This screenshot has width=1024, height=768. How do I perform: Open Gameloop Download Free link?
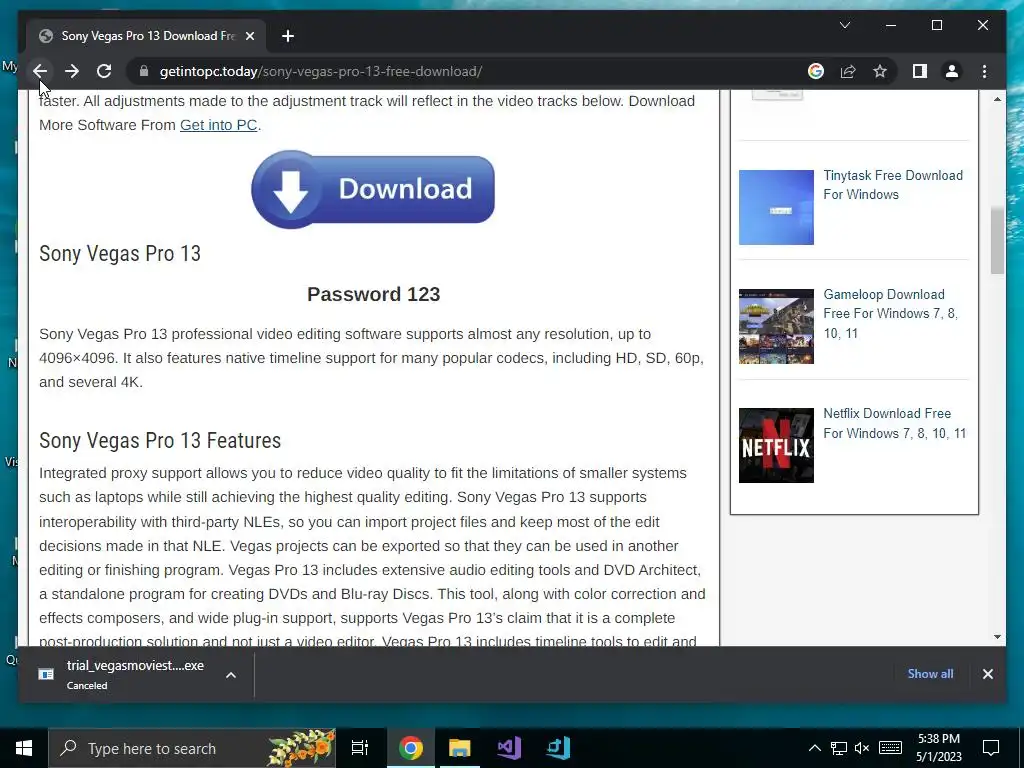click(889, 313)
